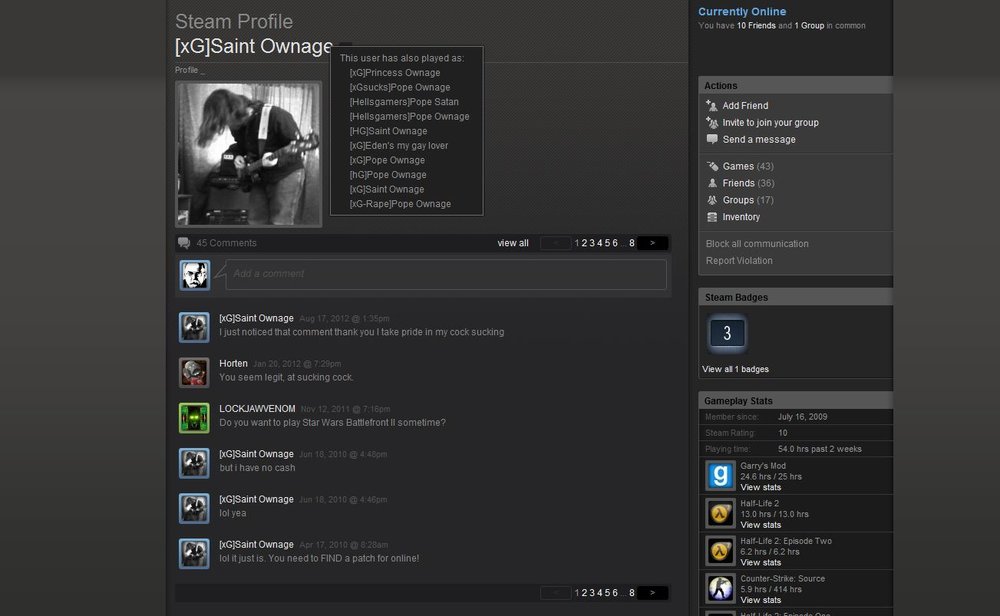This screenshot has height=616, width=1000.
Task: Expand the previous names dropdown arrow
Action: (x=345, y=46)
